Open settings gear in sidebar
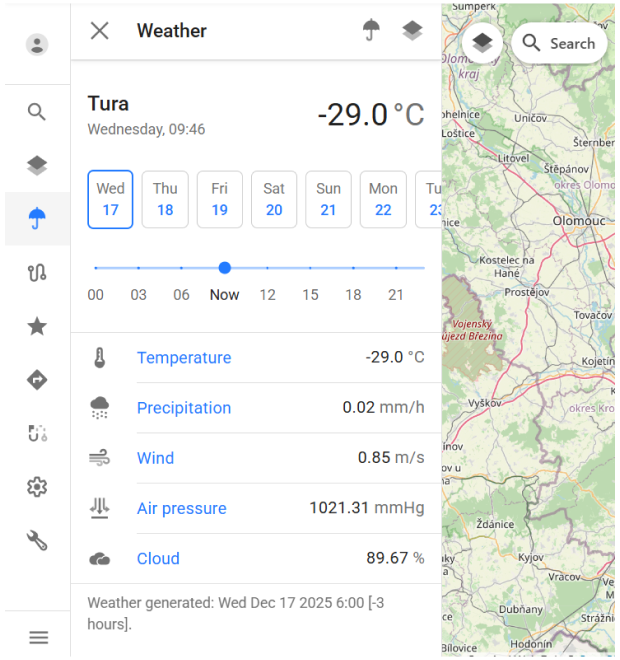The width and height of the screenshot is (620, 660). tap(37, 487)
